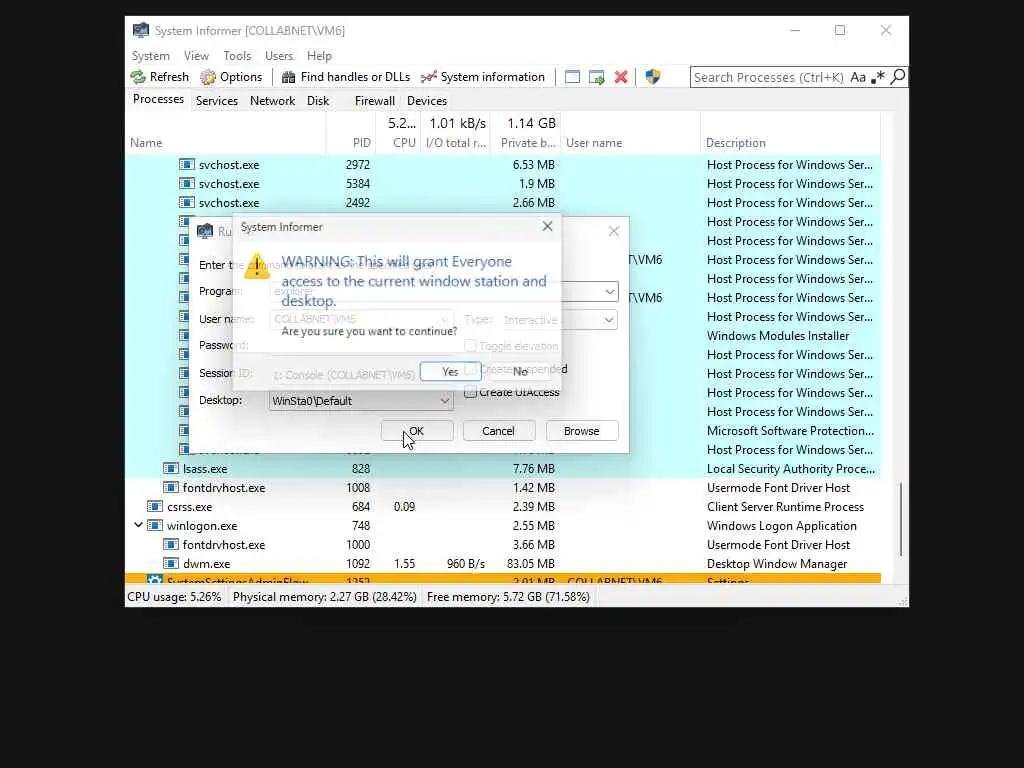Click the find window and thread icon
Screen dimensions: 1024x768
(596, 77)
